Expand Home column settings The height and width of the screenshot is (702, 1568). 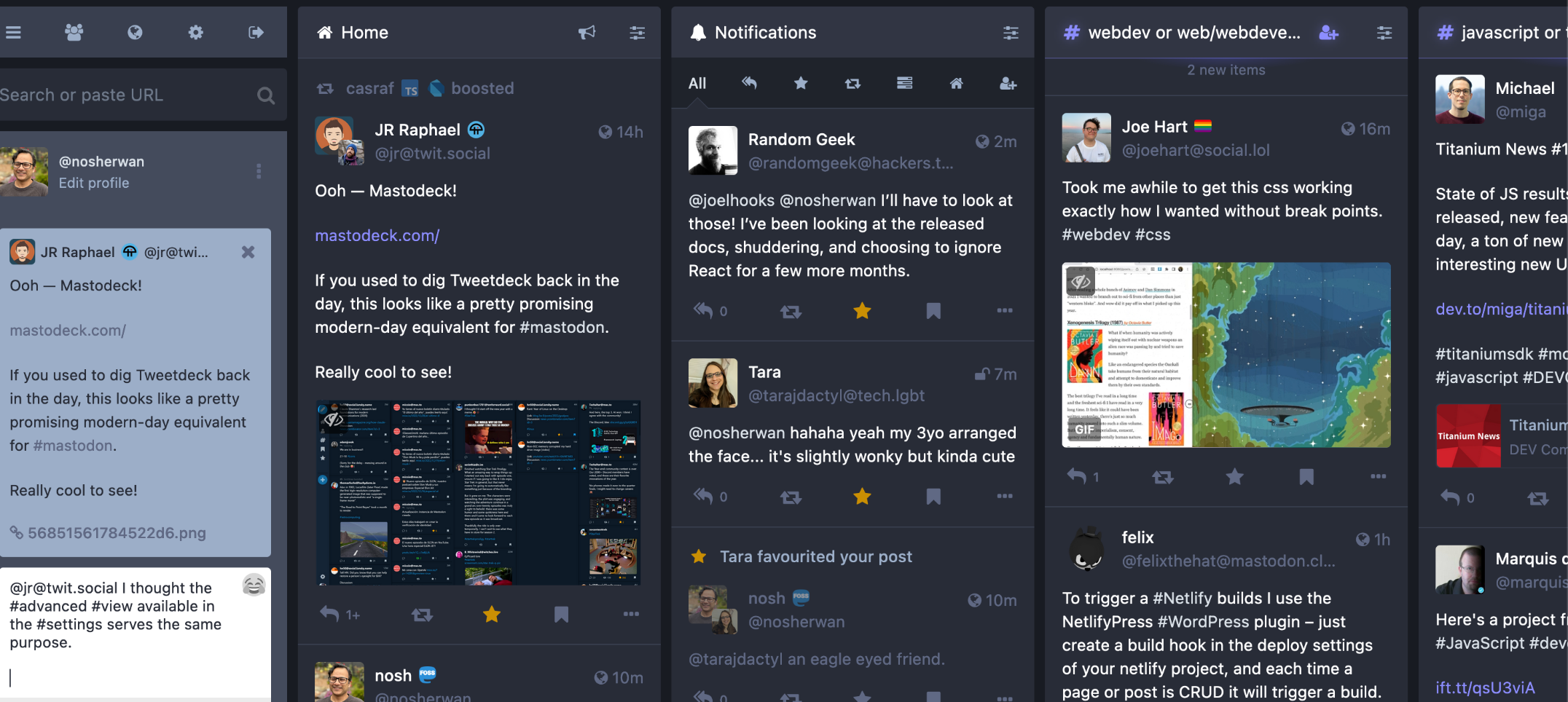coord(637,32)
